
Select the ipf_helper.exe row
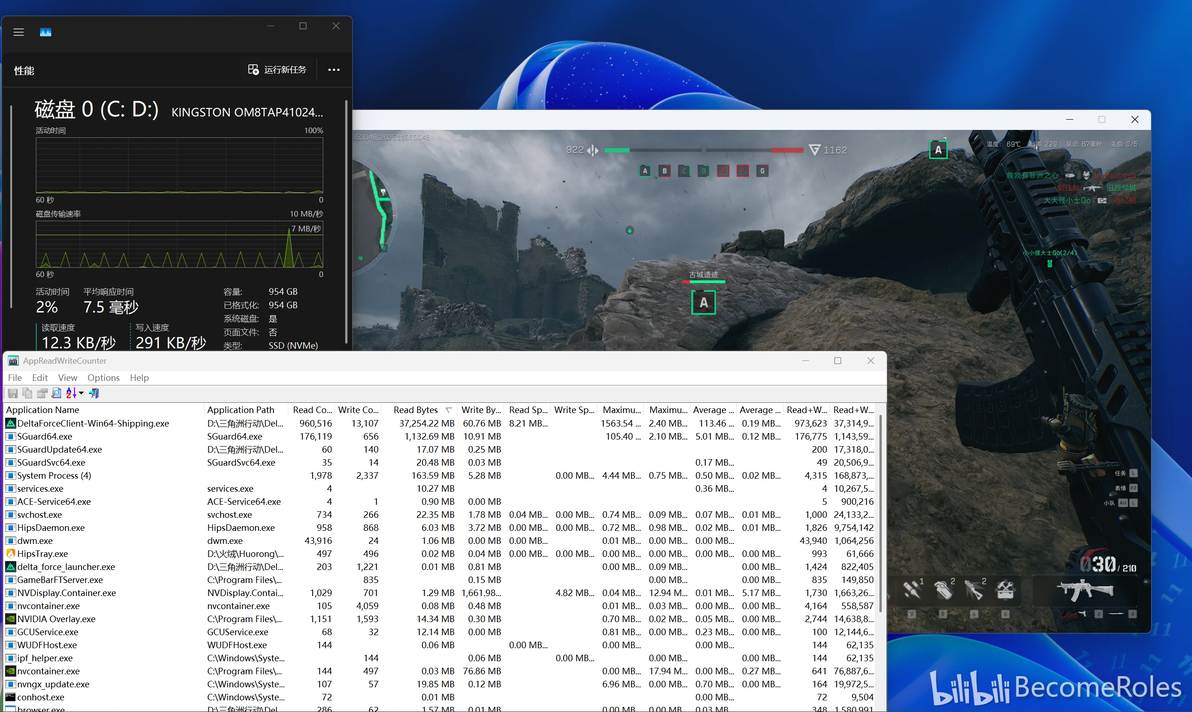coord(441,658)
